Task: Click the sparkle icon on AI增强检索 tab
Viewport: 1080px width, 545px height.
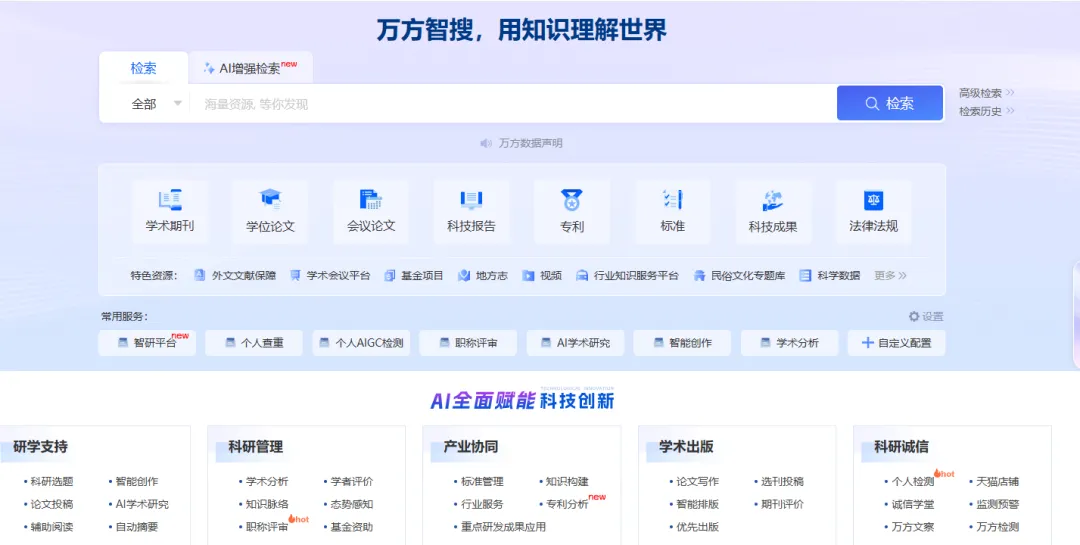Action: pos(209,68)
